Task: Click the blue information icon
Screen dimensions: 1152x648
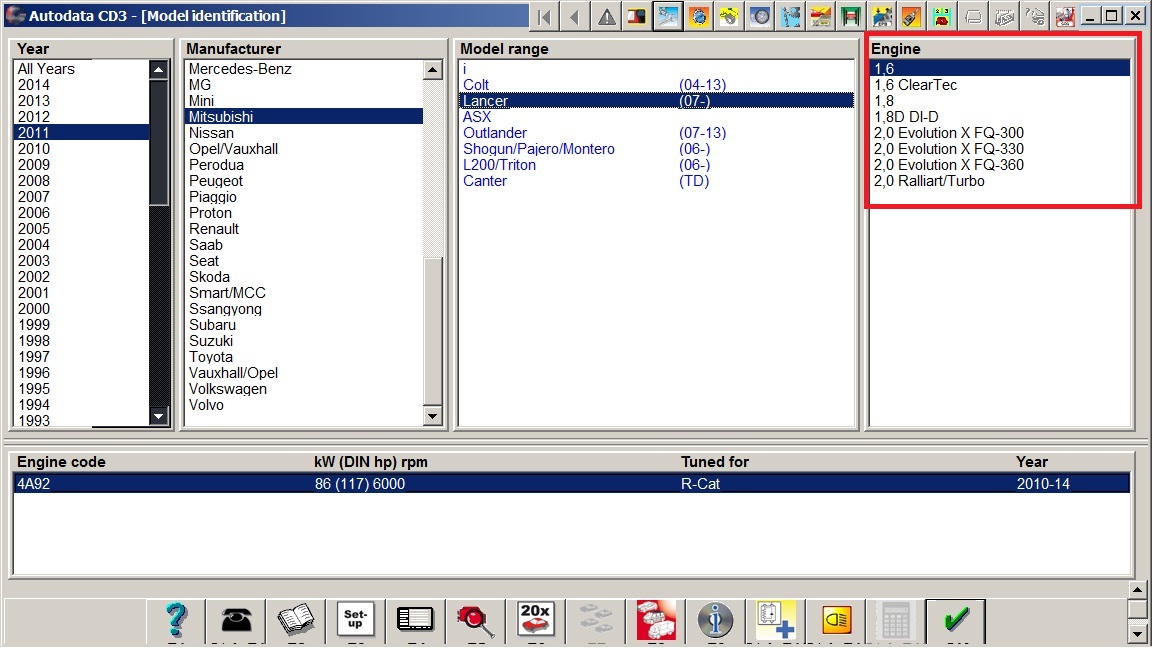Action: 716,621
